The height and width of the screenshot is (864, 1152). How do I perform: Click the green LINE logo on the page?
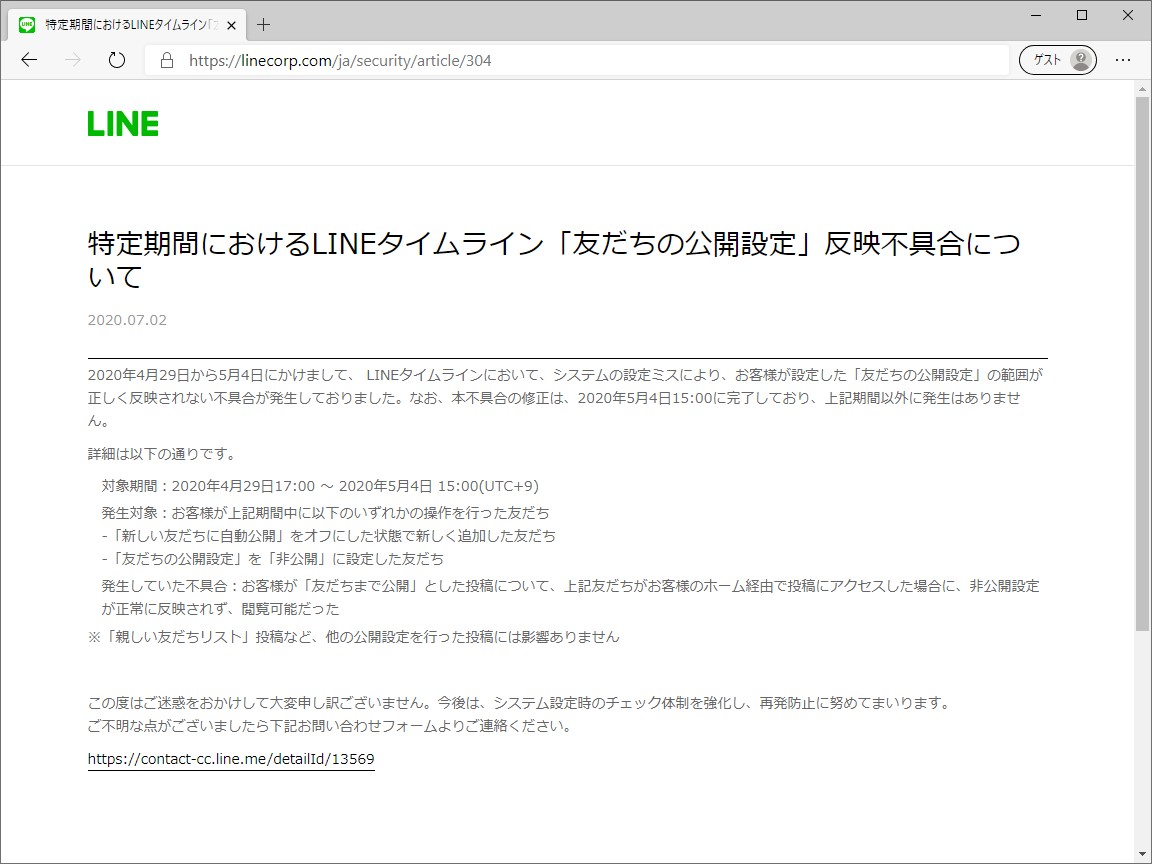122,122
